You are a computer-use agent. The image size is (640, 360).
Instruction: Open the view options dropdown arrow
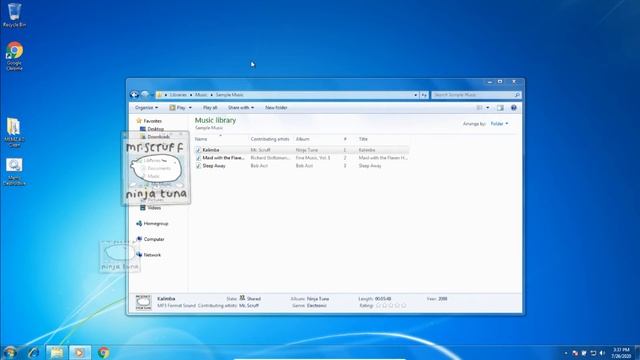[487, 108]
